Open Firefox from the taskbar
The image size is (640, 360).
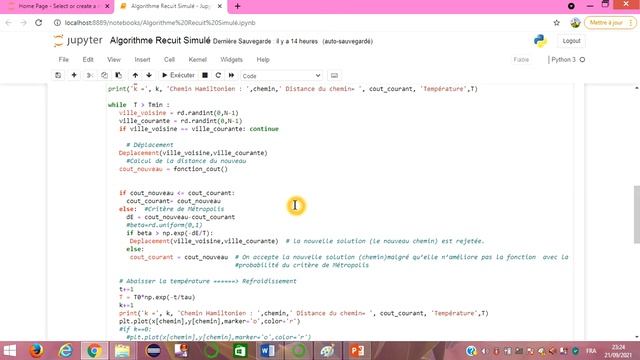tap(36, 351)
